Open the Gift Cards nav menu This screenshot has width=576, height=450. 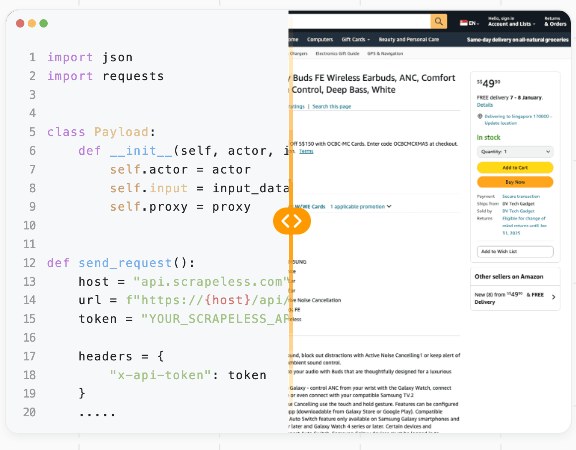(355, 39)
